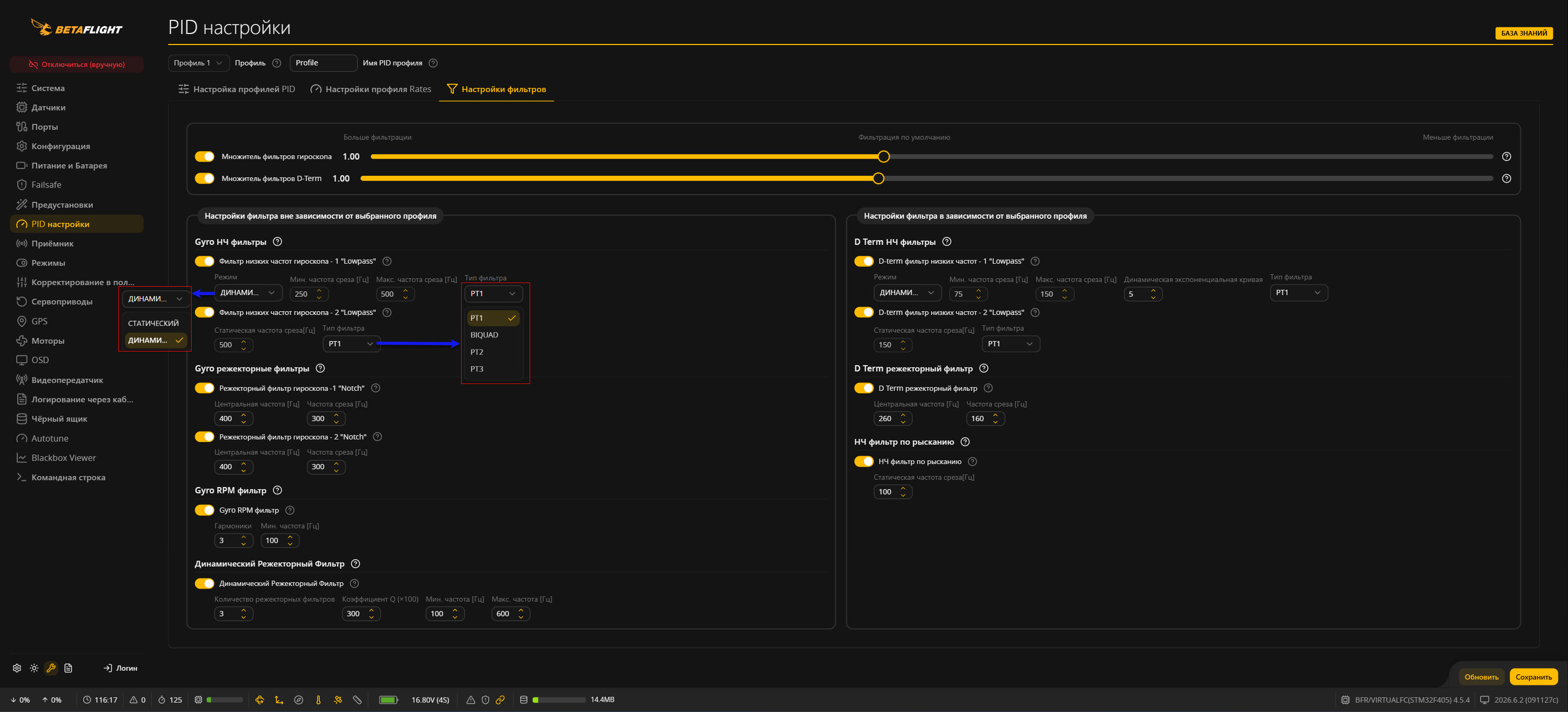Open D-term lowpass 1 Тип фильтра dropdown
Image resolution: width=1568 pixels, height=712 pixels.
(1298, 293)
